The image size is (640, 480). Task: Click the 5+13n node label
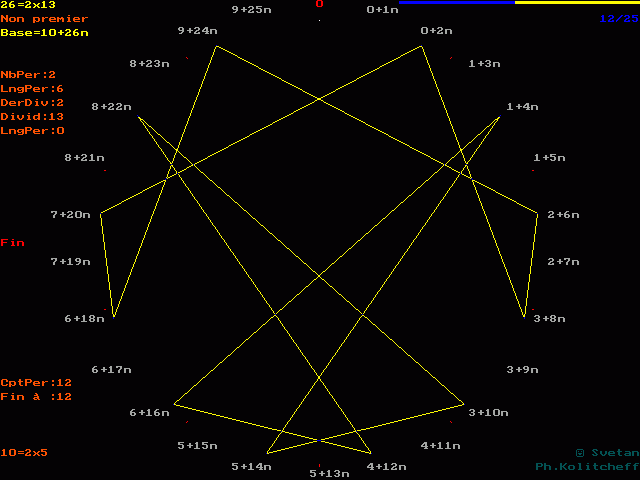click(x=330, y=473)
